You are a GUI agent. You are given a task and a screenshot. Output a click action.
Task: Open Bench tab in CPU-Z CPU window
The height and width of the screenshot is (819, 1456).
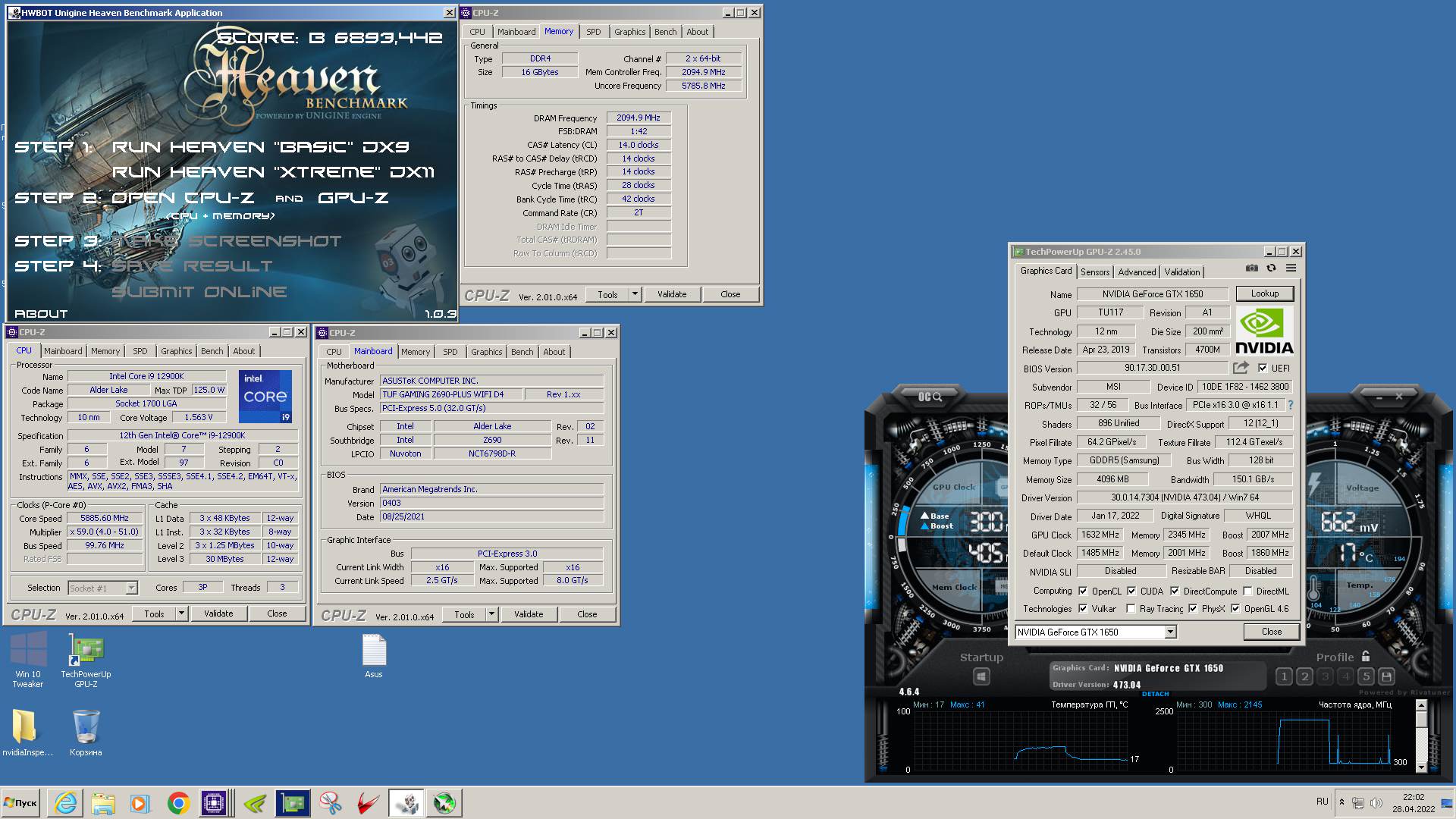[212, 351]
